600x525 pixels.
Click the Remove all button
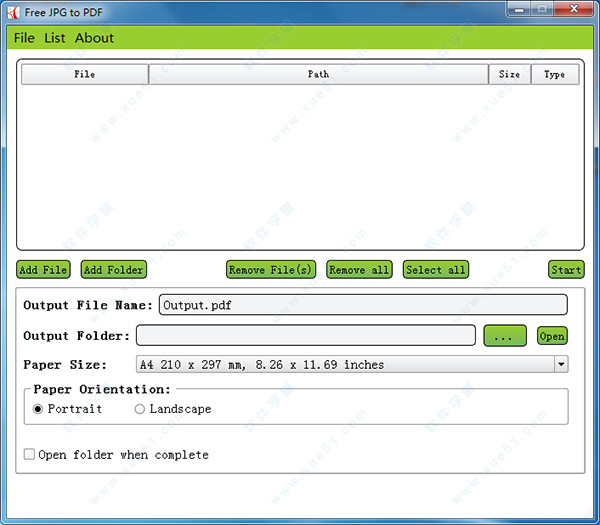point(359,270)
